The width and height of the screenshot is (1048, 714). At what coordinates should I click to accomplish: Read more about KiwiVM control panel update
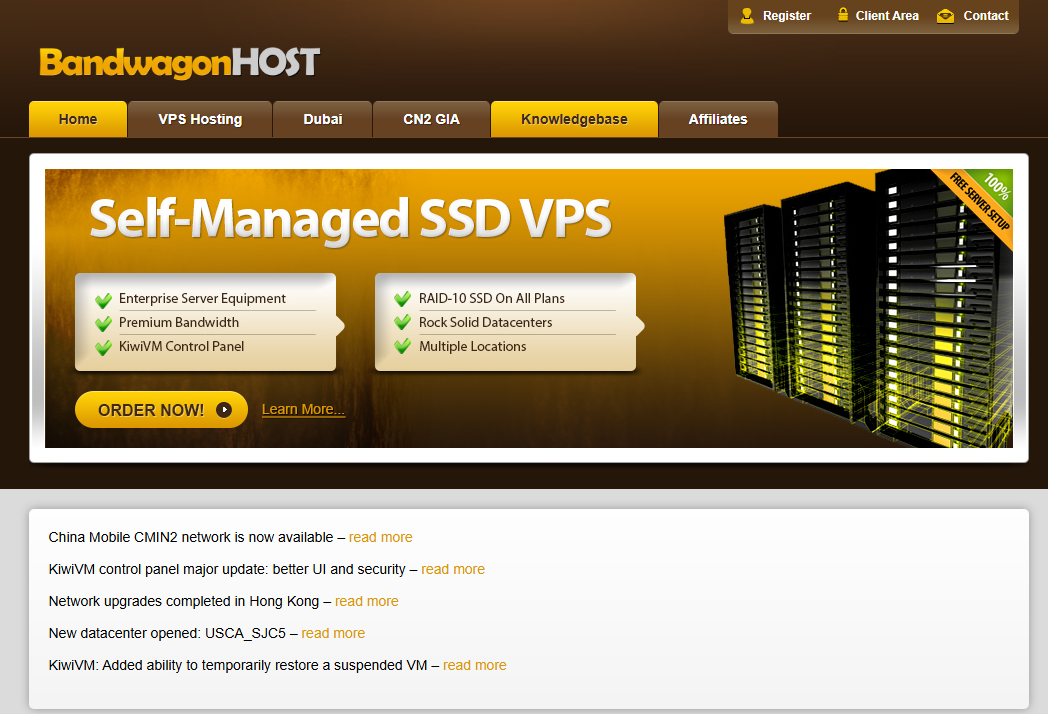click(x=452, y=570)
